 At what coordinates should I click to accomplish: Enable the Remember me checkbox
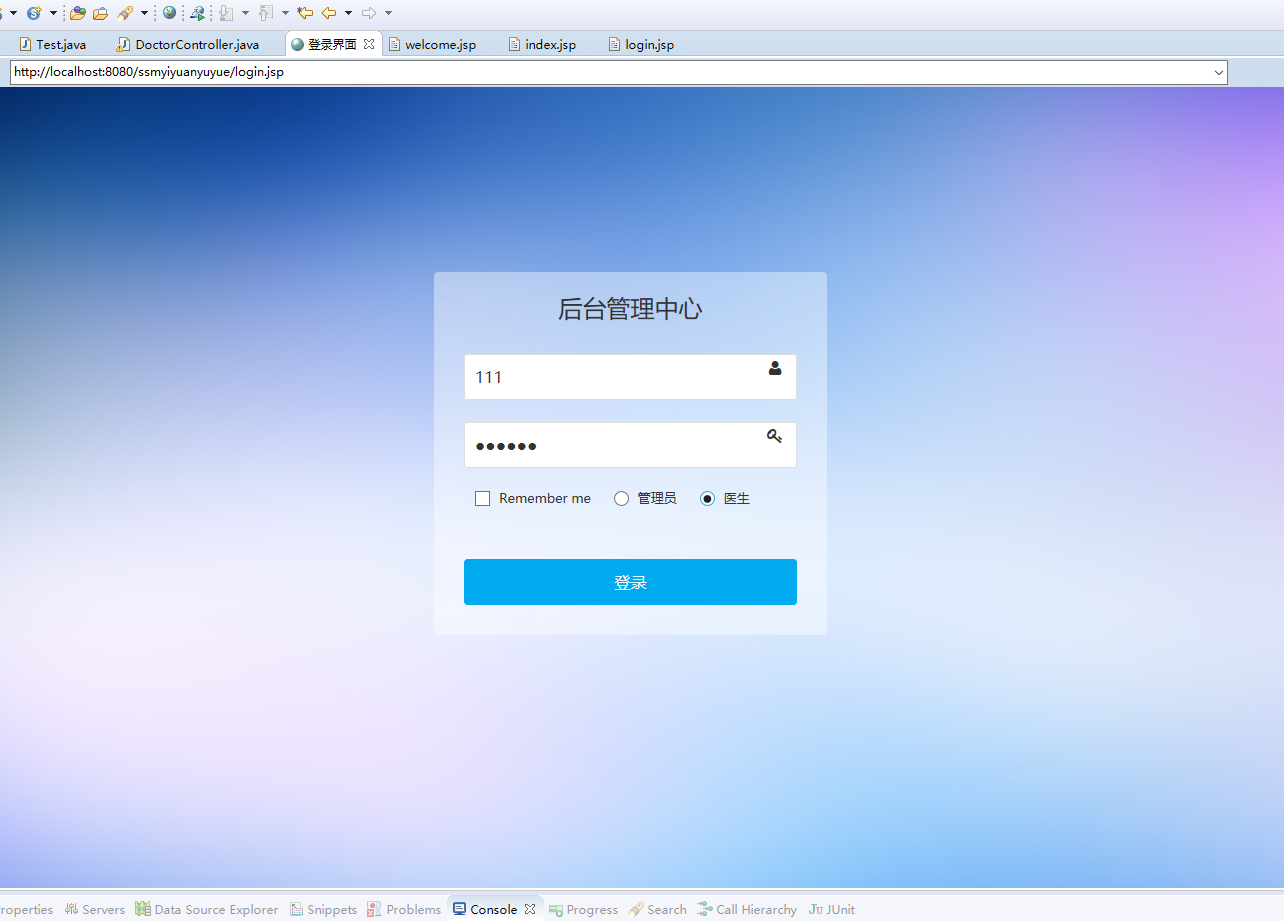[482, 498]
